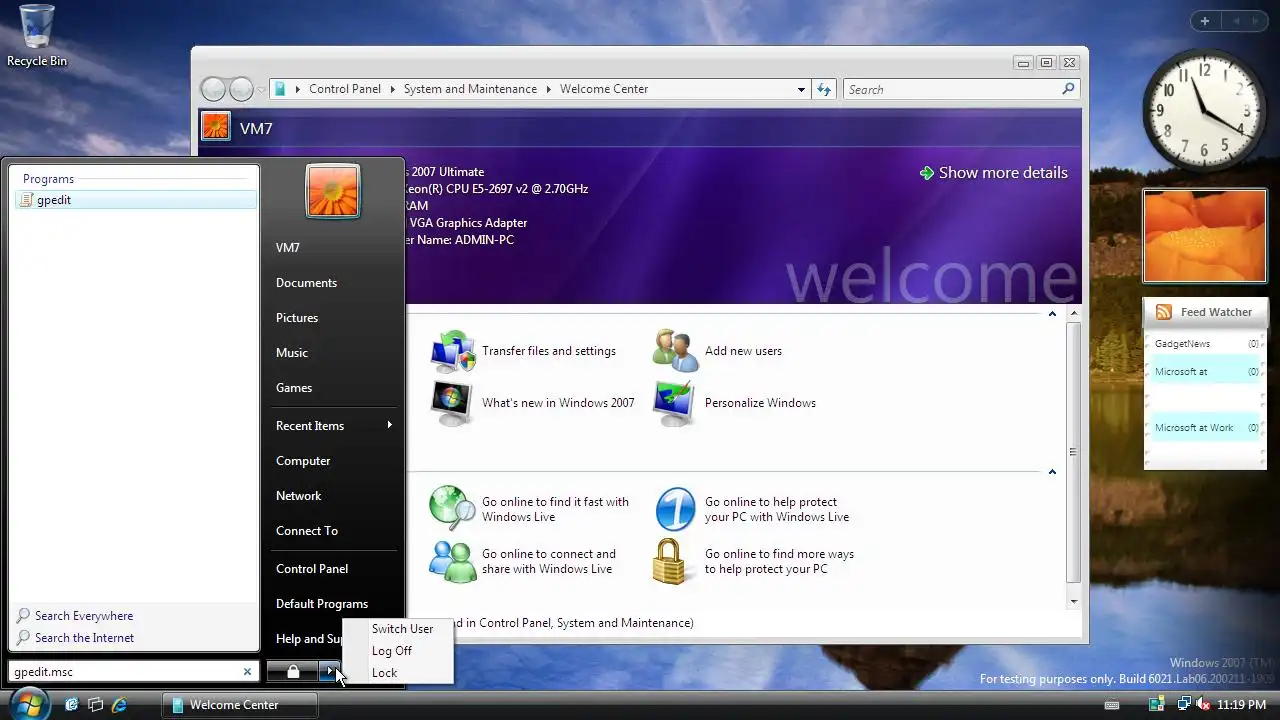Click the Windows Live protect PC icon
1280x720 pixels.
point(675,508)
